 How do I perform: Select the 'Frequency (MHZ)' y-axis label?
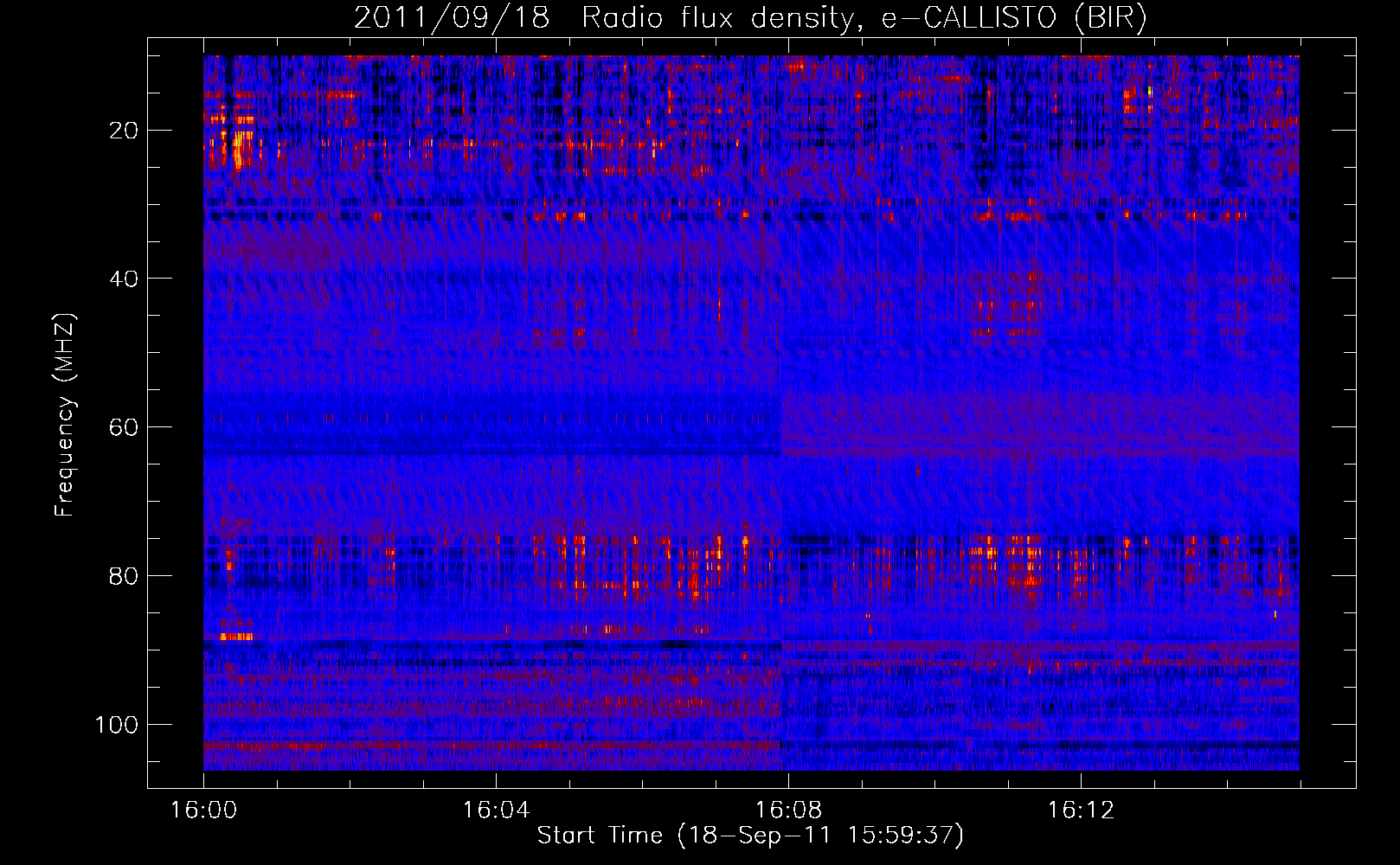65,415
